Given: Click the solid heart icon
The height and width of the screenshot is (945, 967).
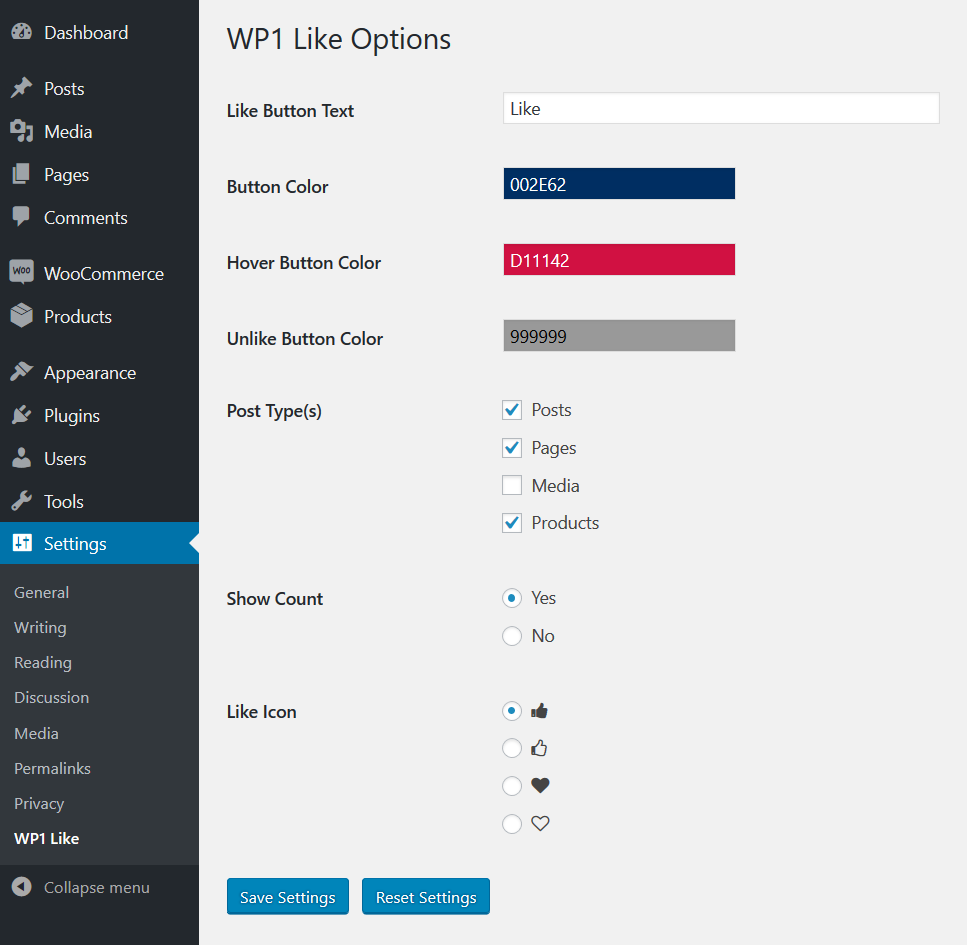Looking at the screenshot, I should [540, 786].
